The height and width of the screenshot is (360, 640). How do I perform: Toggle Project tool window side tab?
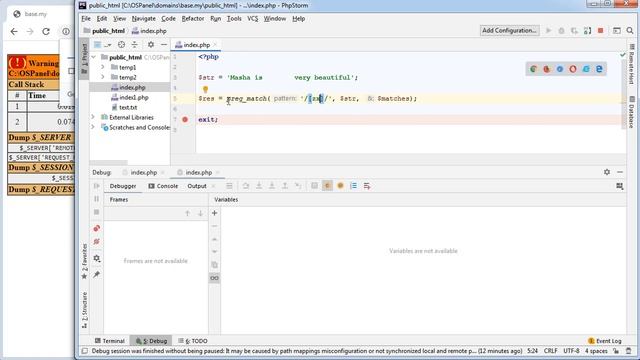pos(84,58)
